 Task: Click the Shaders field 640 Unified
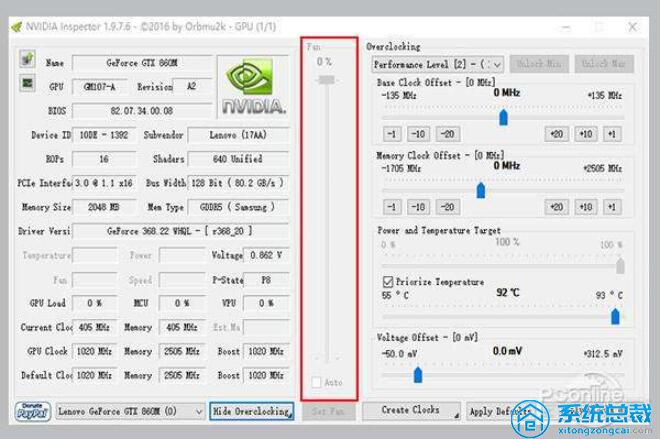coord(238,159)
